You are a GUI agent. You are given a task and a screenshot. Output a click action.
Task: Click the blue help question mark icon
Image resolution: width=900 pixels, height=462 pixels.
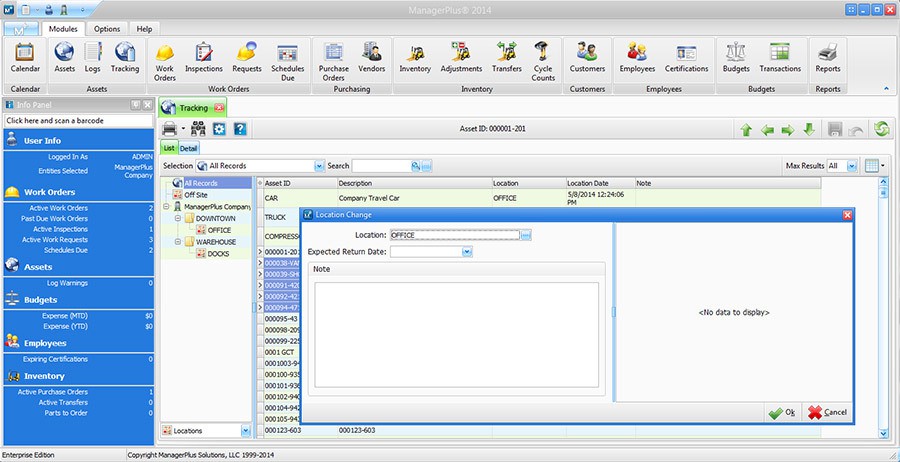click(240, 129)
